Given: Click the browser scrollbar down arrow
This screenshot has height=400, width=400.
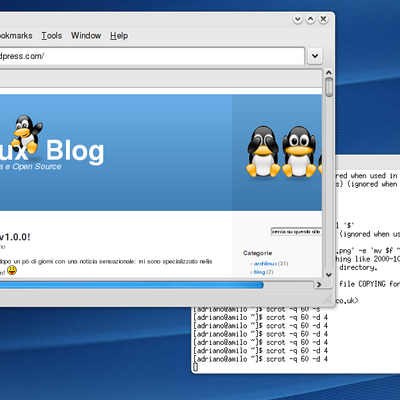Looking at the screenshot, I should pos(329,274).
